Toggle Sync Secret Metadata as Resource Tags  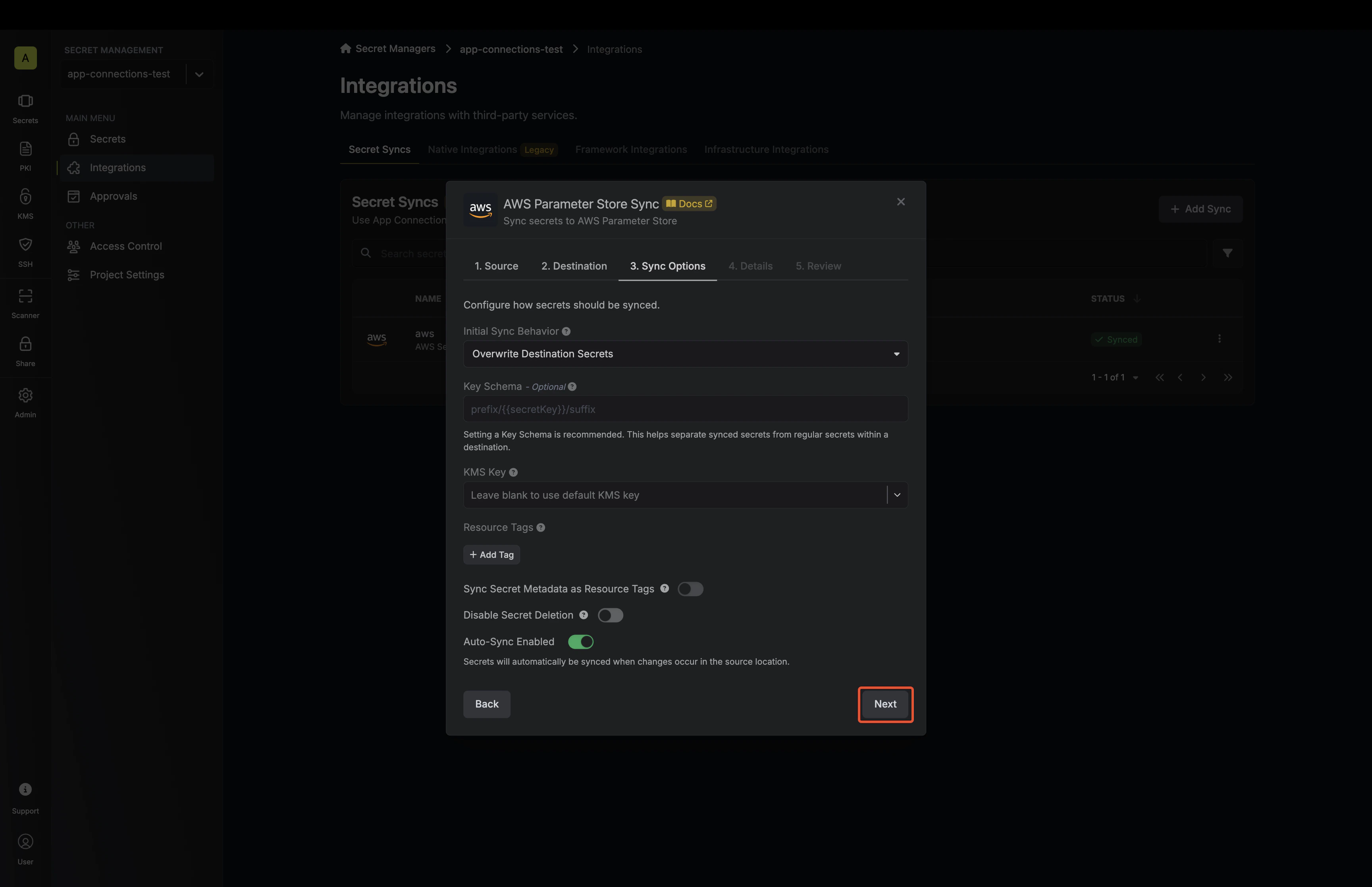(690, 589)
